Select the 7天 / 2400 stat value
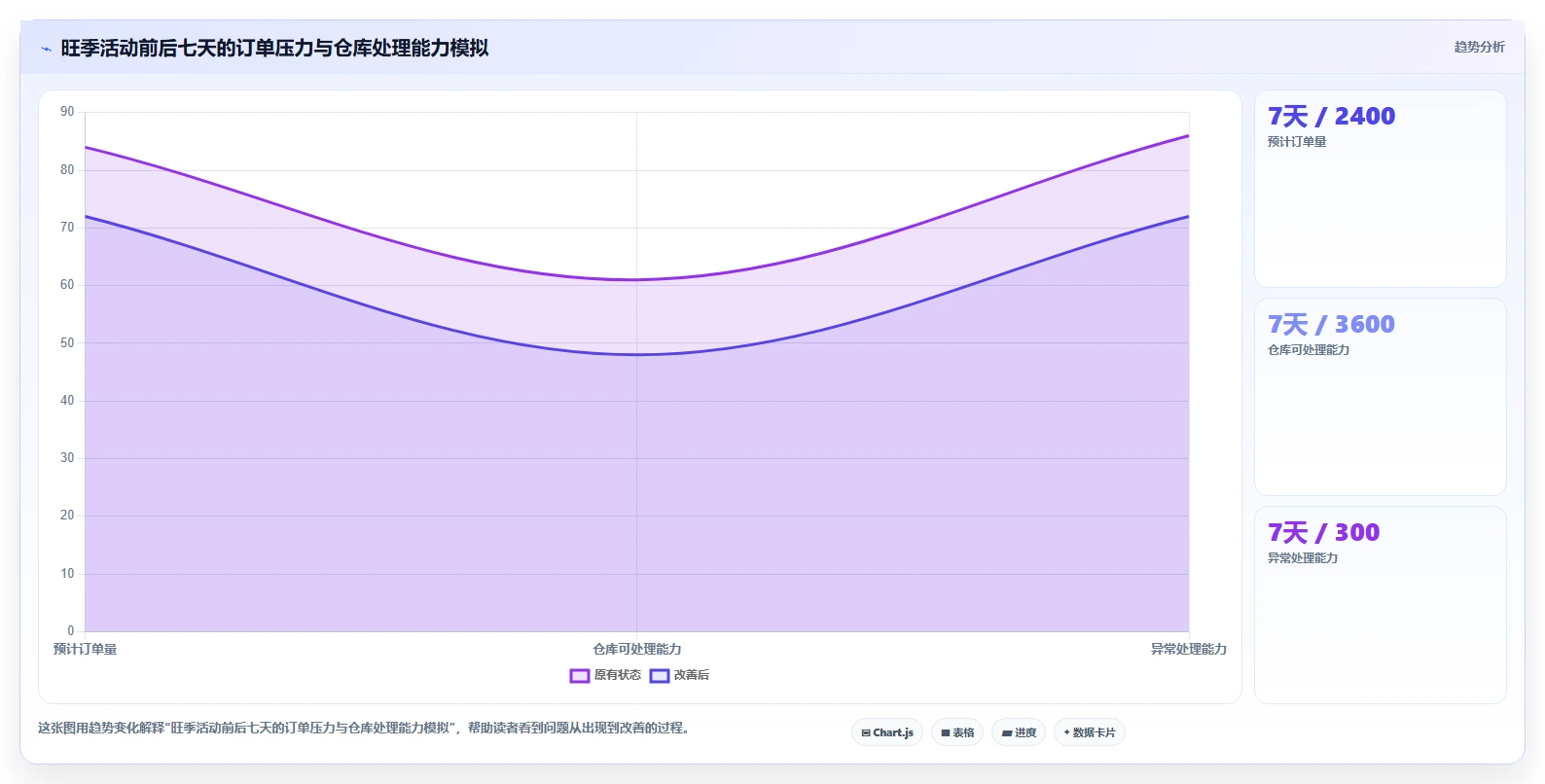The image size is (1545, 784). [x=1331, y=117]
